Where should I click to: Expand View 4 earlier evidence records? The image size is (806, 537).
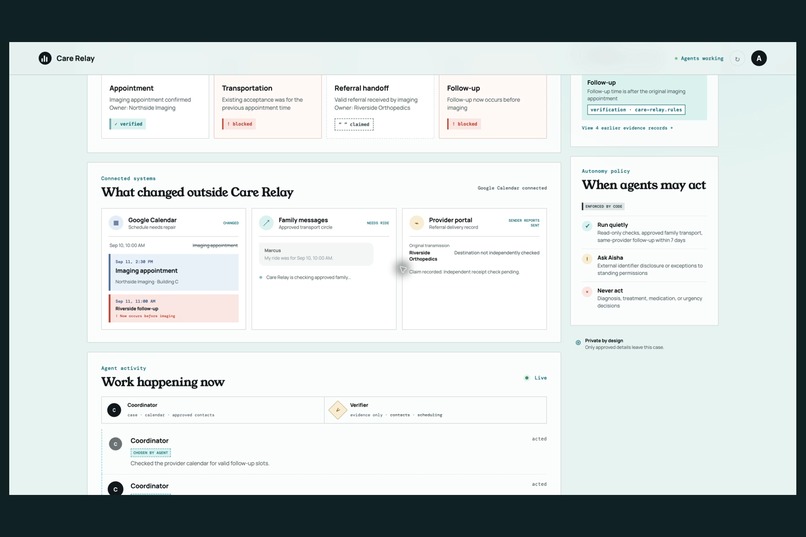[x=627, y=128]
